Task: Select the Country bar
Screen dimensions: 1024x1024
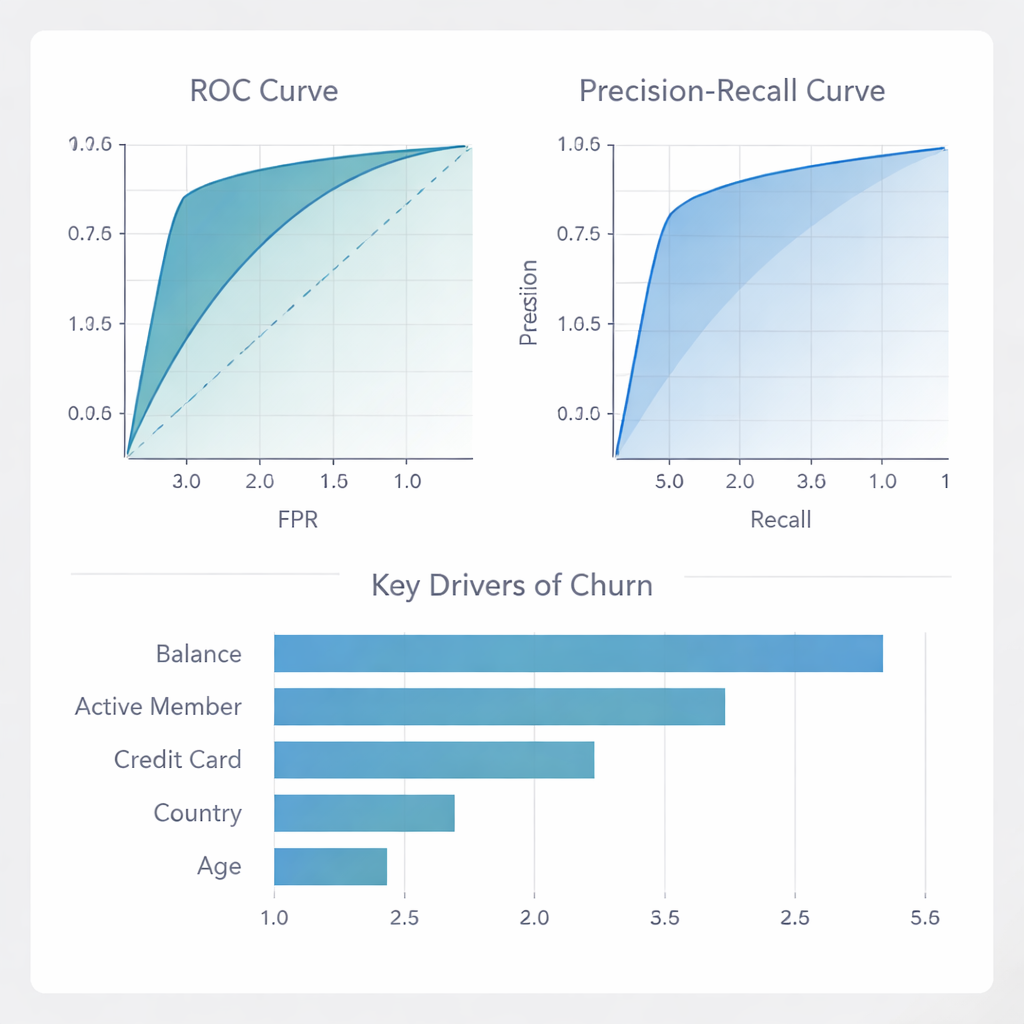Action: [364, 812]
